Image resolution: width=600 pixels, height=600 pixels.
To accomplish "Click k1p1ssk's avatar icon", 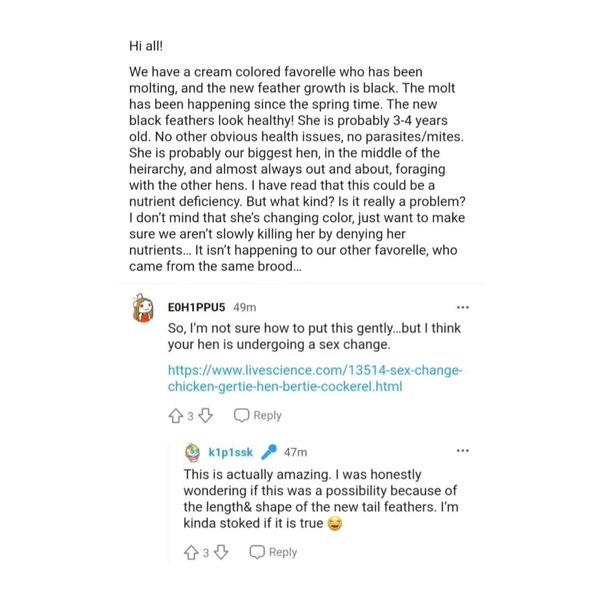I will point(192,452).
